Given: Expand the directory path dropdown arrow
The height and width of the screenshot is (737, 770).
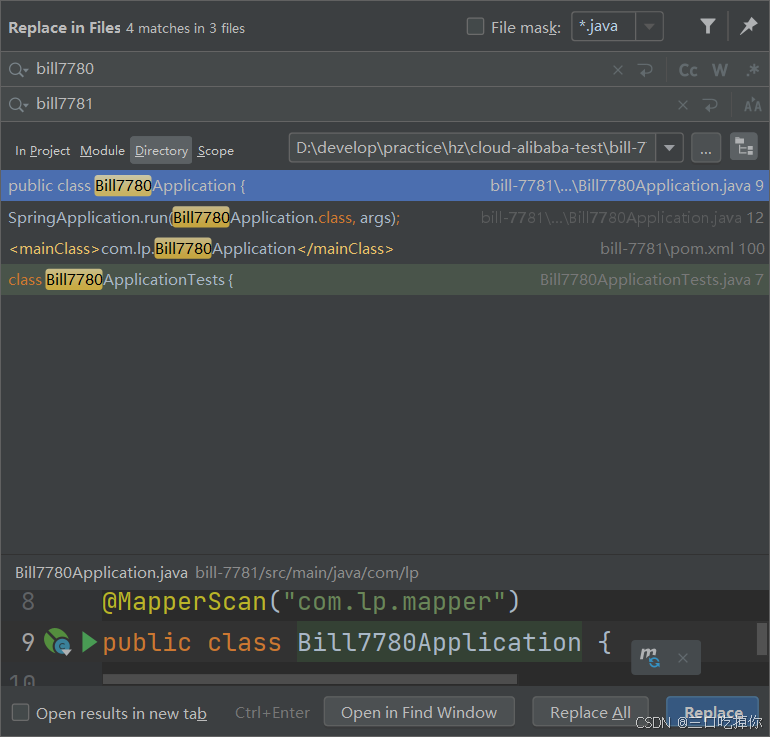Looking at the screenshot, I should coord(669,148).
